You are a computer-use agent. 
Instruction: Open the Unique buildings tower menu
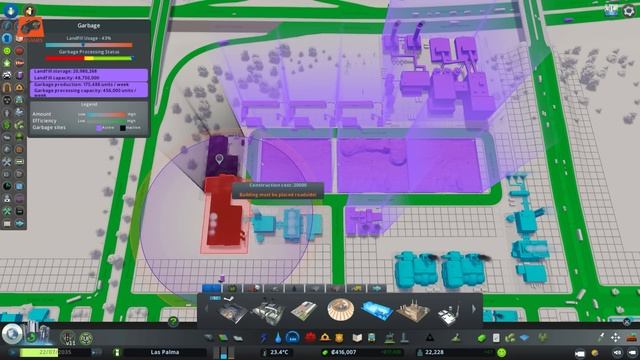point(404,338)
